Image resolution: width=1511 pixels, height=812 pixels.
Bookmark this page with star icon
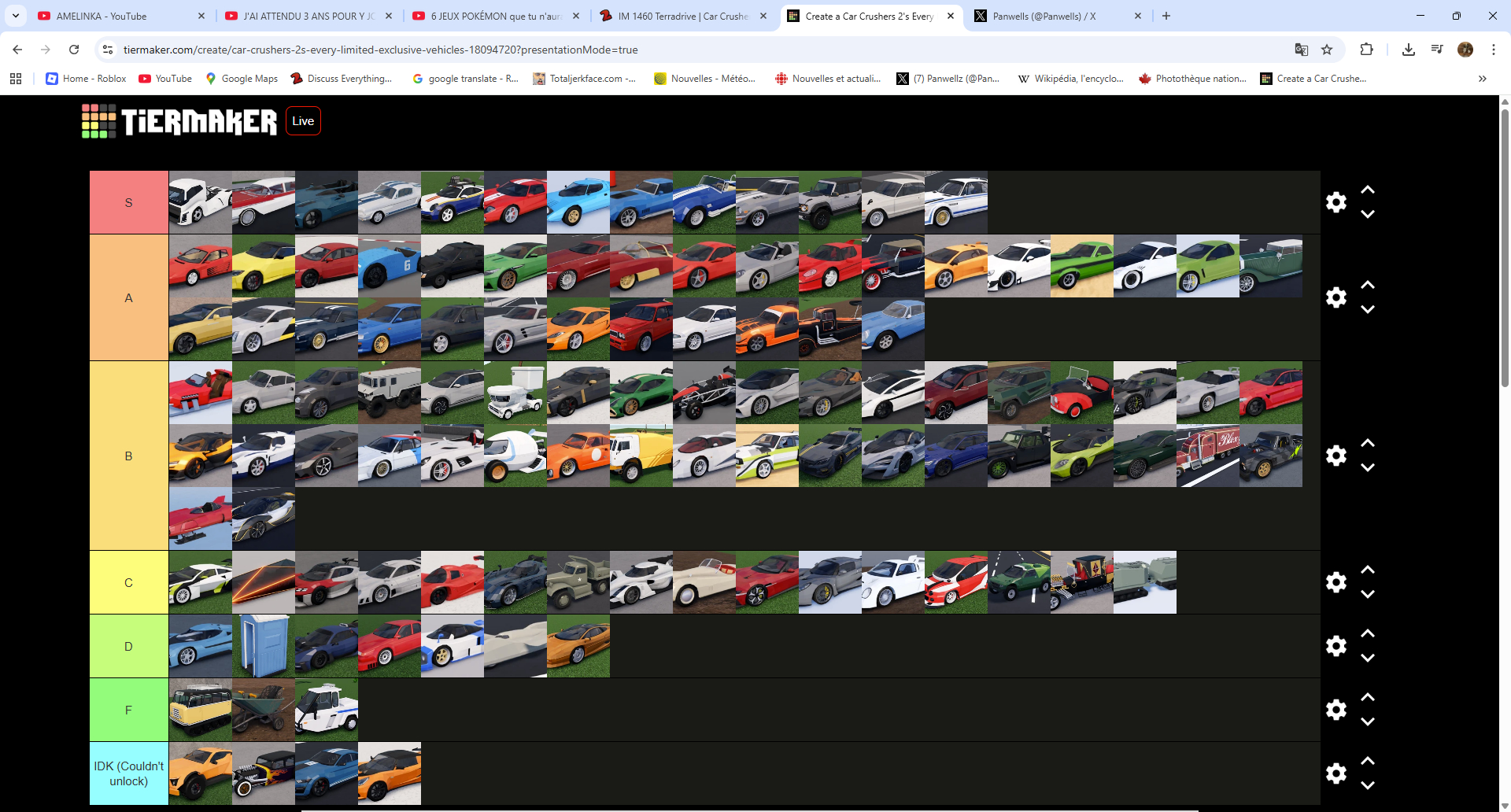[x=1327, y=50]
